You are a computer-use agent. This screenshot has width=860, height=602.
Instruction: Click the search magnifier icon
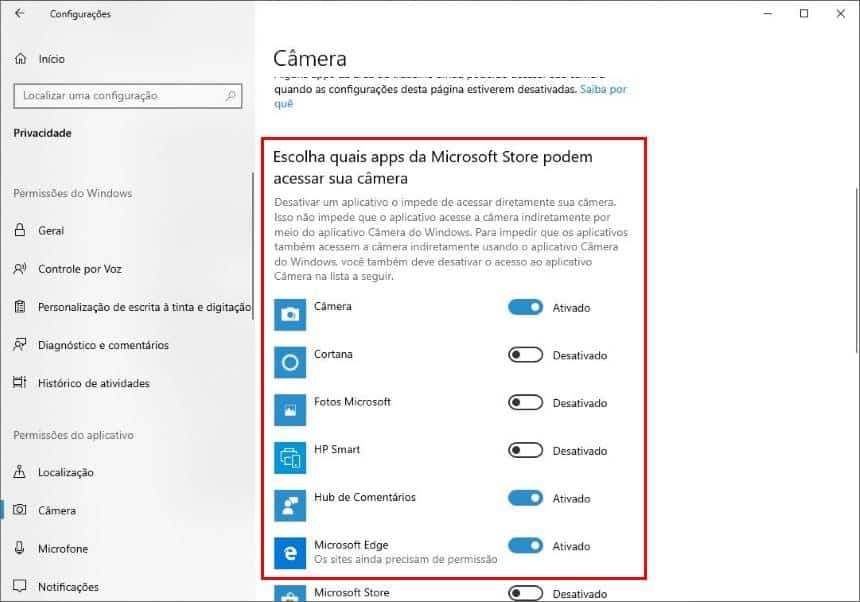(231, 95)
